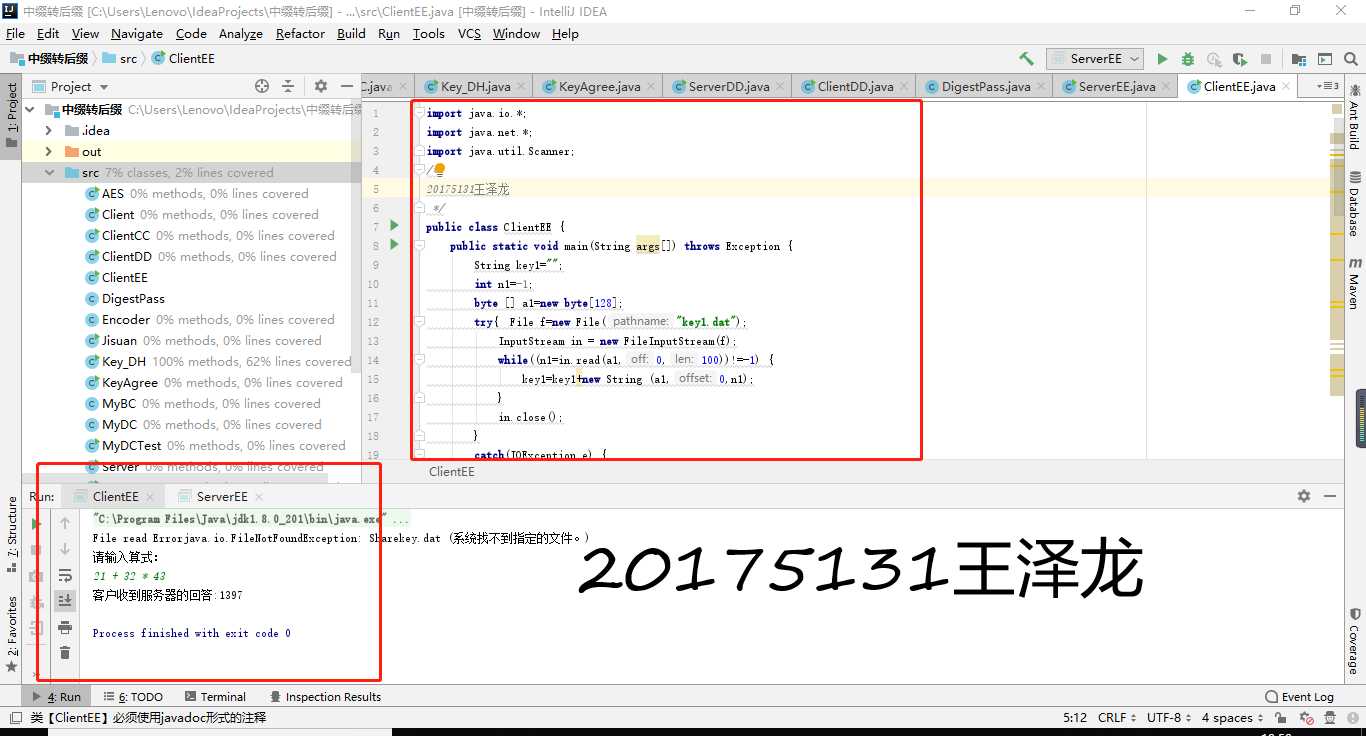Open the Event Log
The width and height of the screenshot is (1366, 736).
point(1300,697)
